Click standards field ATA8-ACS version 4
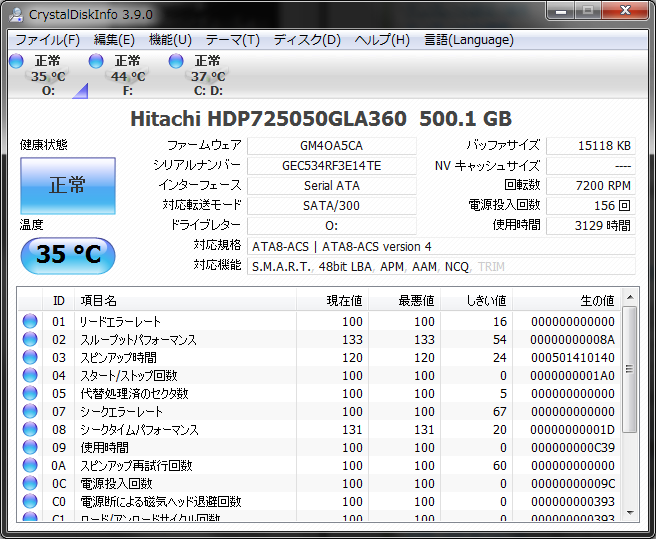 point(441,246)
